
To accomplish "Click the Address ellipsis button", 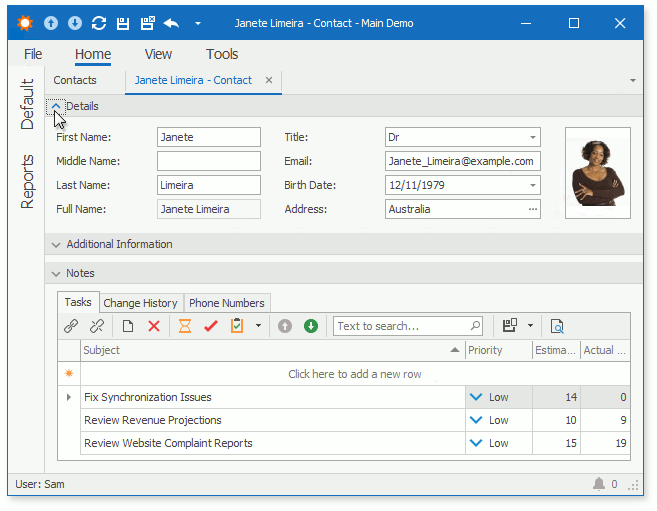I will coord(532,209).
